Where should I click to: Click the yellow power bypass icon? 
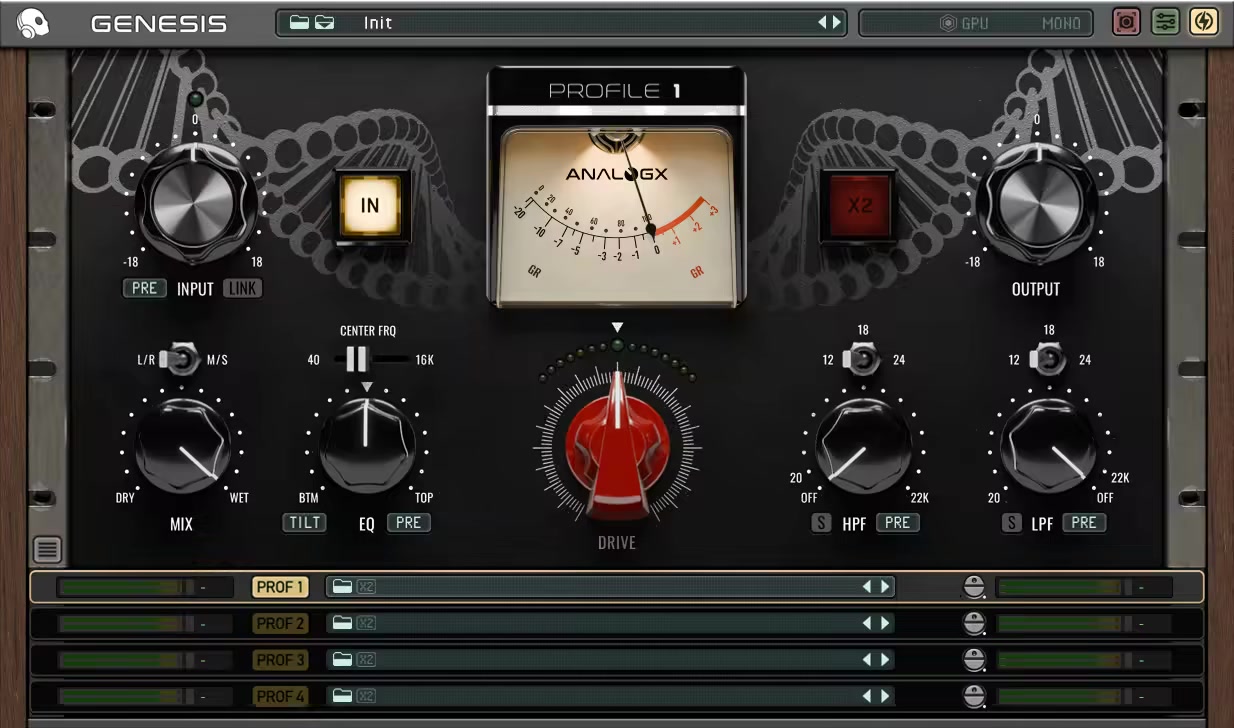[x=1203, y=22]
